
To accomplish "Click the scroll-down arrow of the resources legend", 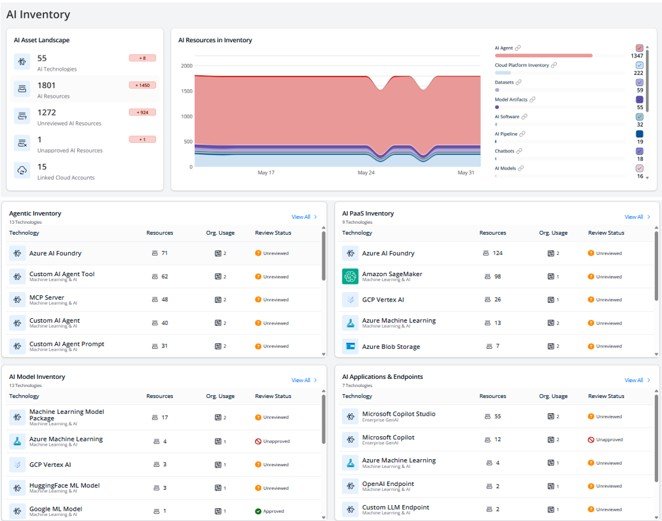I will (647, 178).
